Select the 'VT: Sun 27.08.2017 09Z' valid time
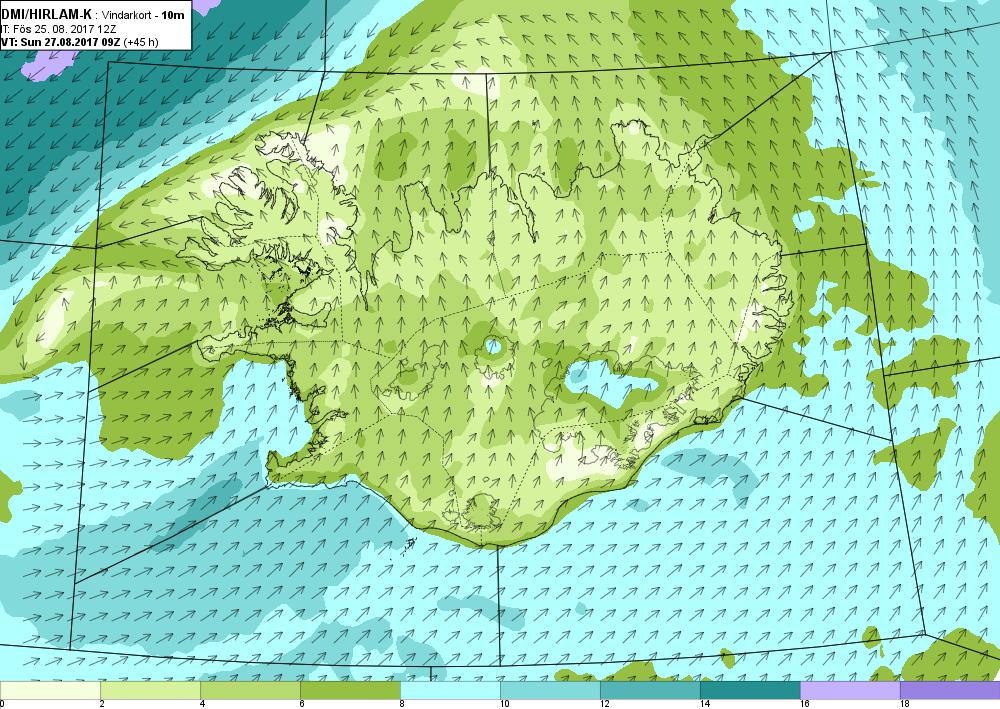This screenshot has width=1000, height=709. (x=61, y=43)
